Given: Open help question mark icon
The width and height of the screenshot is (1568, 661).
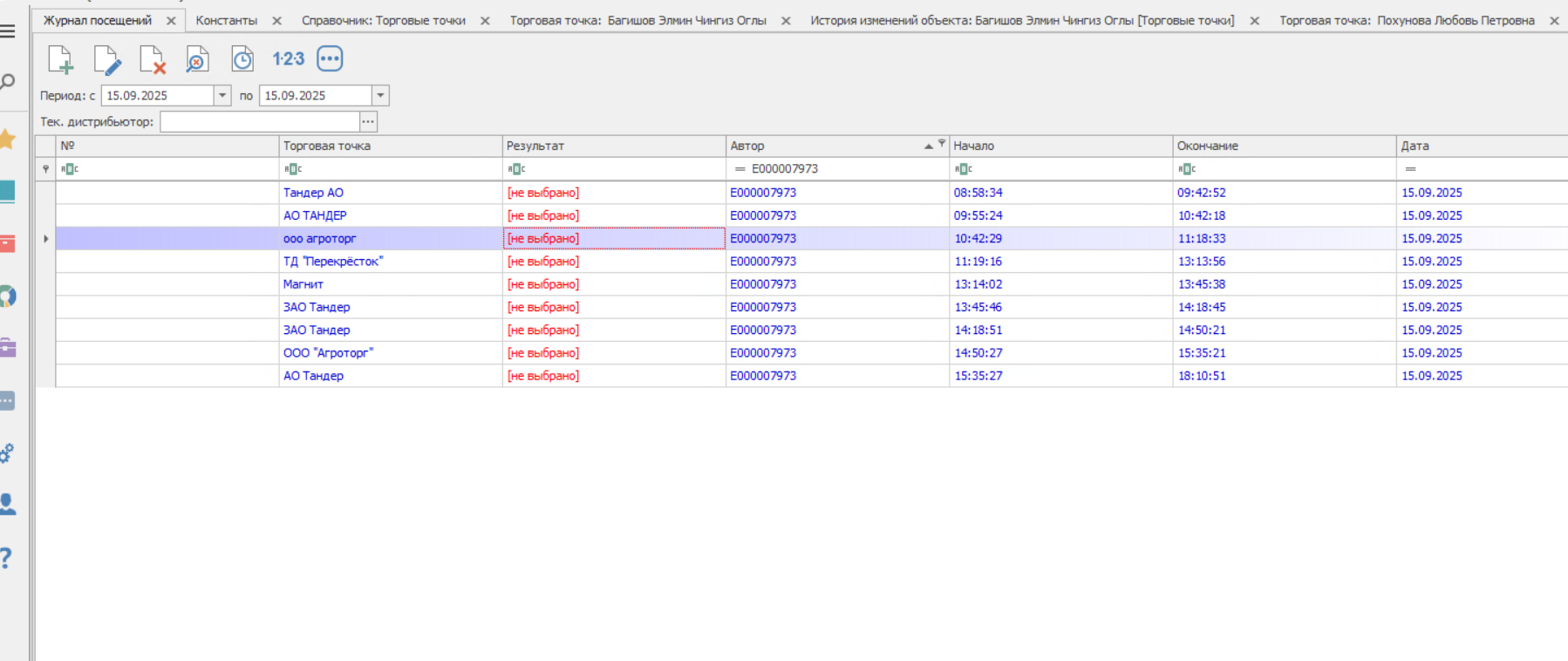Looking at the screenshot, I should [6, 558].
